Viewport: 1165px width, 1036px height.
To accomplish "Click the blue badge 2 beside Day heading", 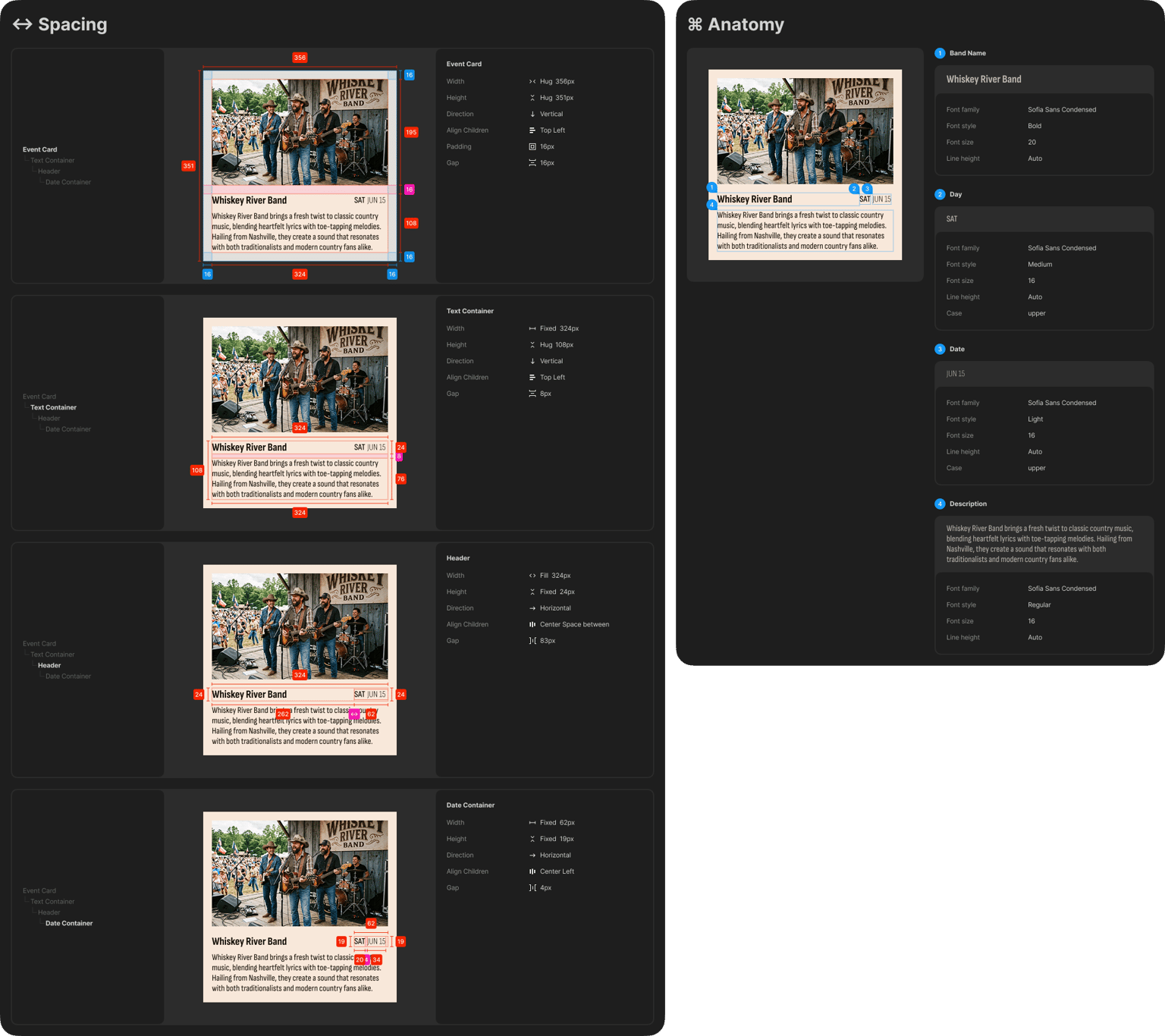I will (x=940, y=194).
